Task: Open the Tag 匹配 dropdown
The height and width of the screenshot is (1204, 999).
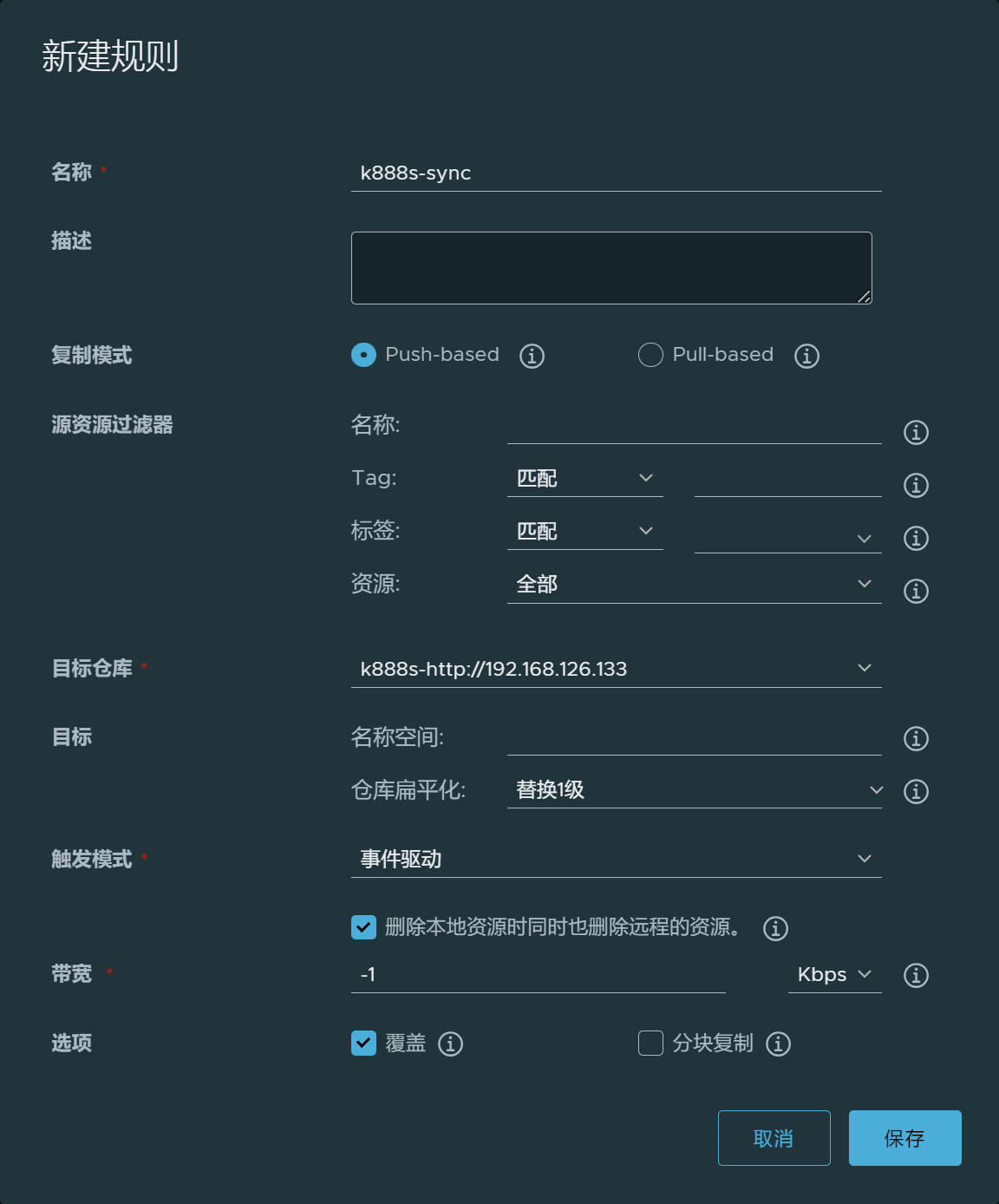Action: click(x=584, y=479)
